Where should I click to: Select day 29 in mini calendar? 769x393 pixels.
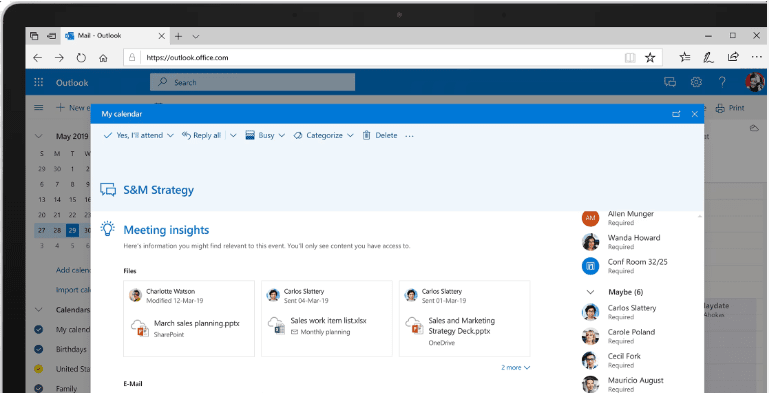pos(73,230)
